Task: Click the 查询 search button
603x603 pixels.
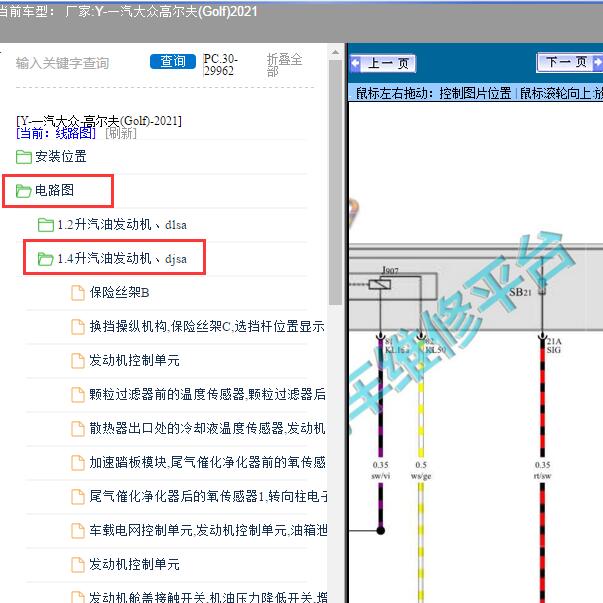Action: tap(173, 62)
